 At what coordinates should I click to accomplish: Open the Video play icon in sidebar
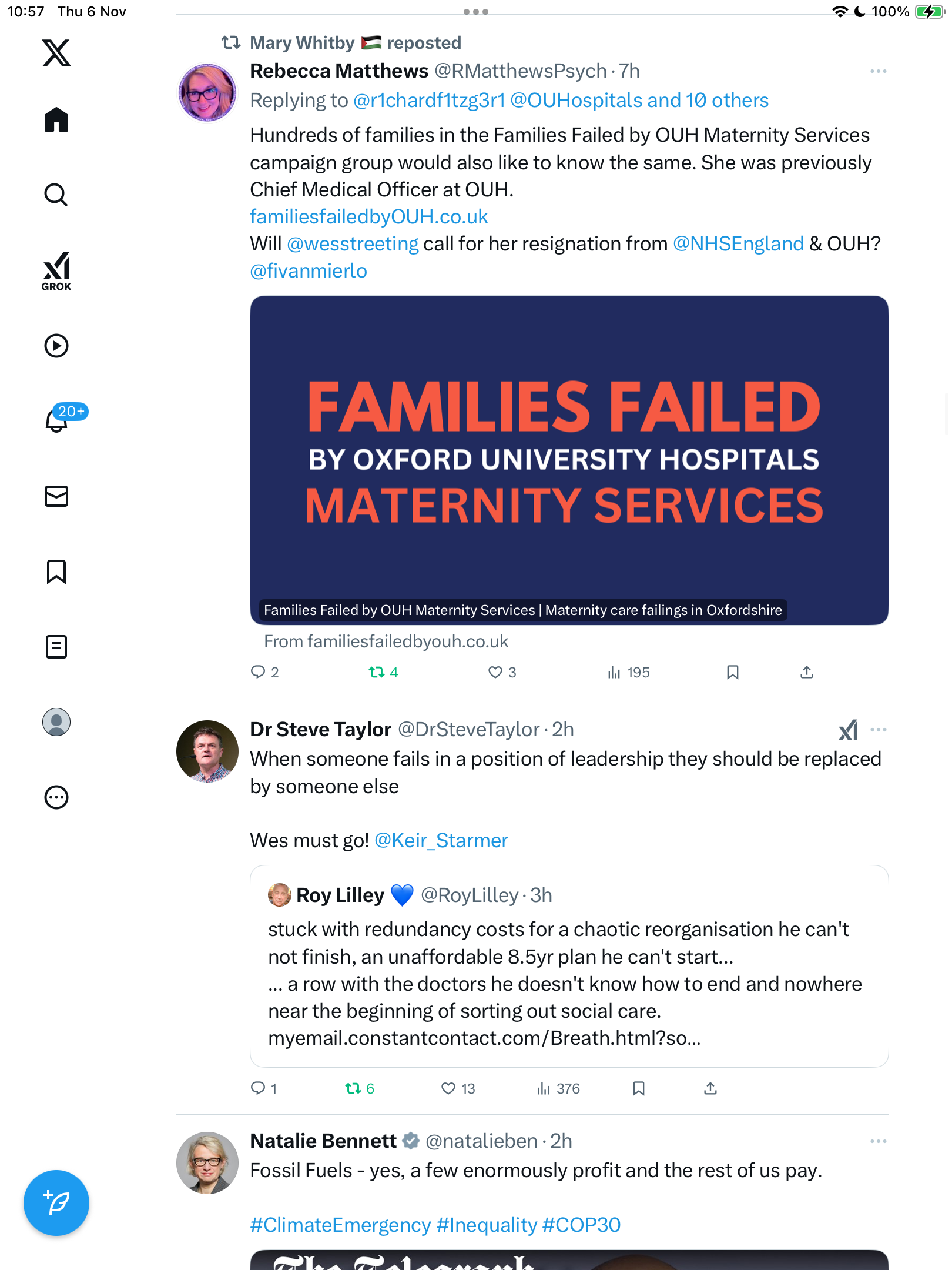56,346
